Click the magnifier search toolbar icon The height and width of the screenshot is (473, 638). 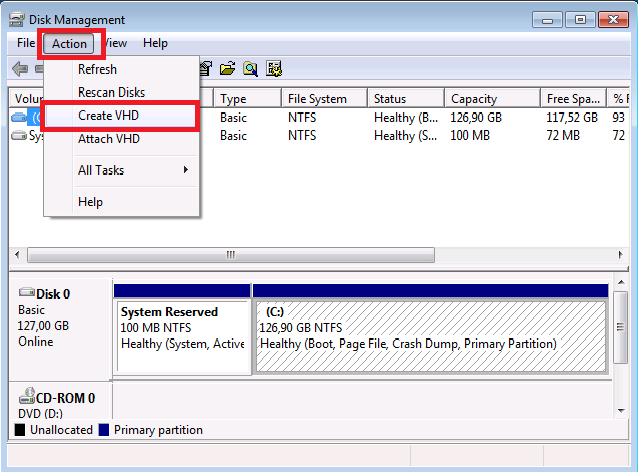click(250, 69)
